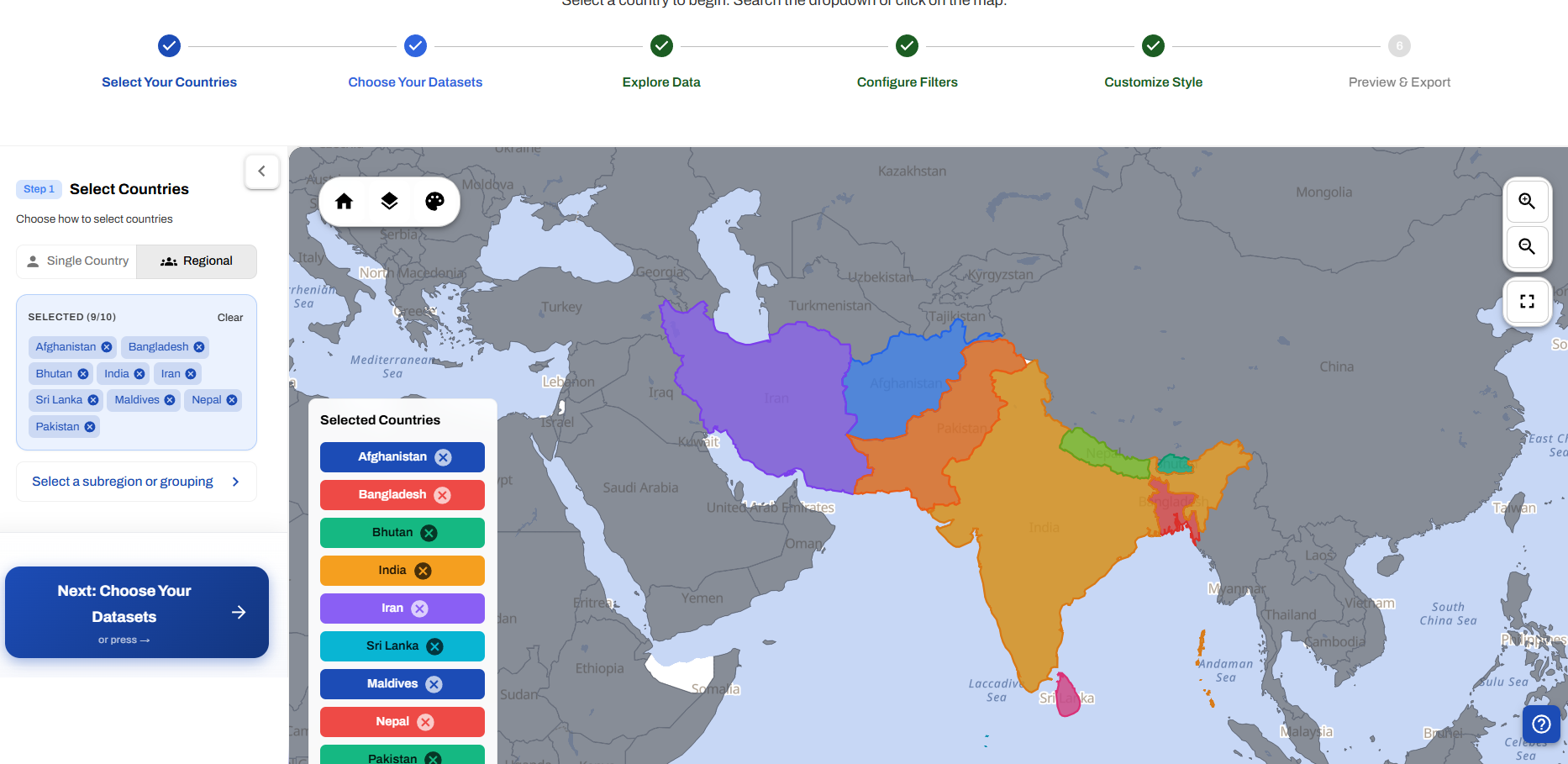Switch to Regional selection mode
Viewport: 1568px width, 764px height.
(x=197, y=261)
